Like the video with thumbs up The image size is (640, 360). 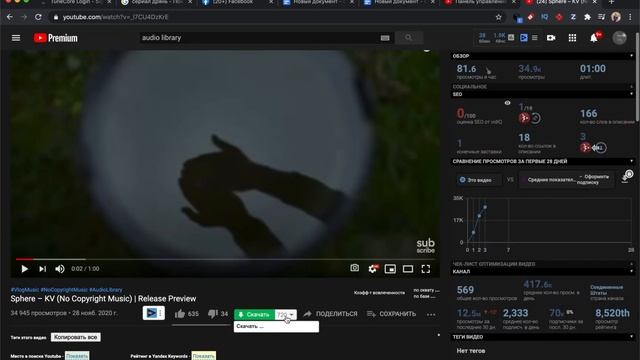coord(180,314)
